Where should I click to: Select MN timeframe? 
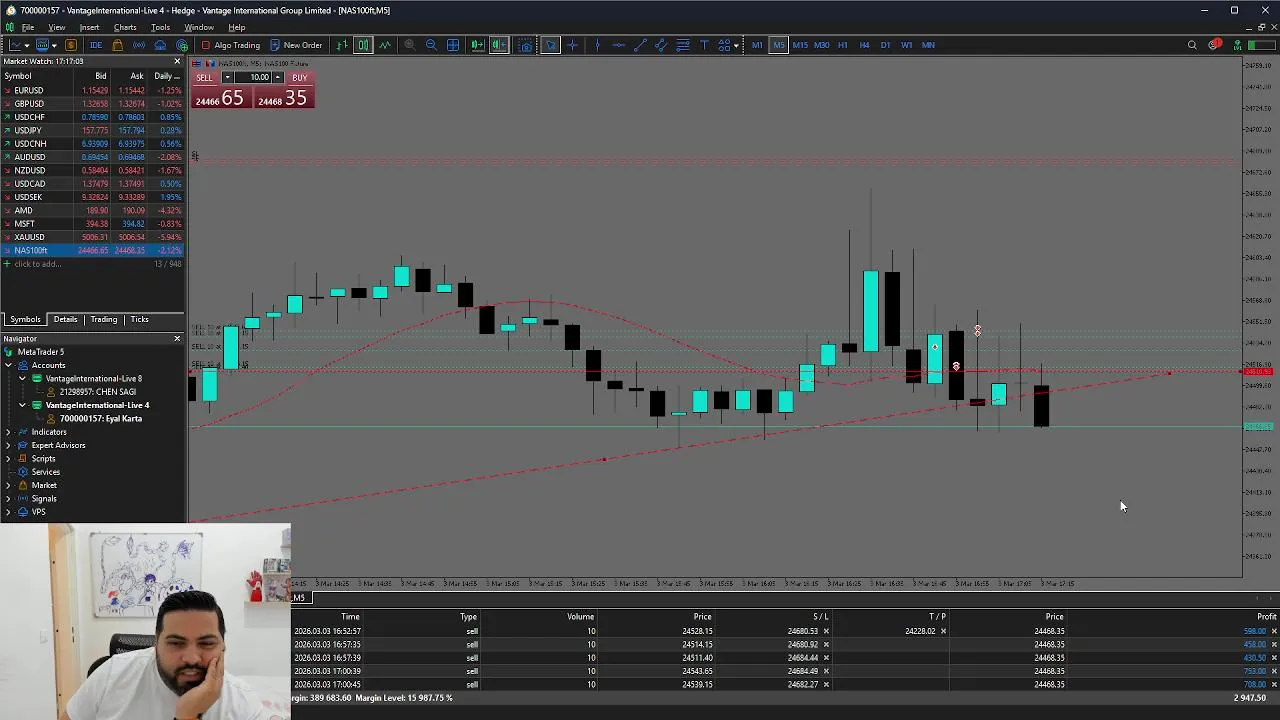click(x=928, y=45)
